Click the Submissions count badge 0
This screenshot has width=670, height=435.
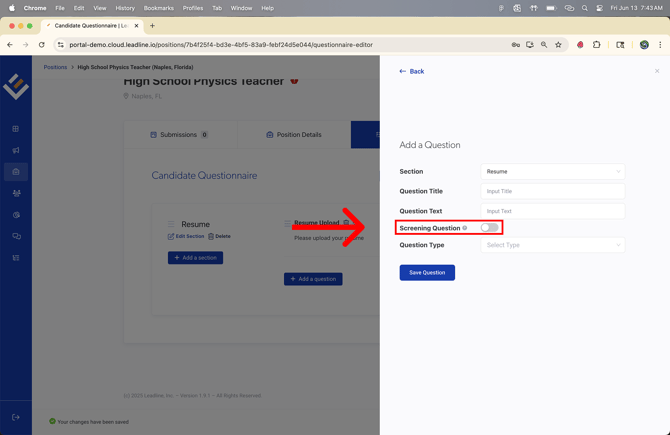204,135
